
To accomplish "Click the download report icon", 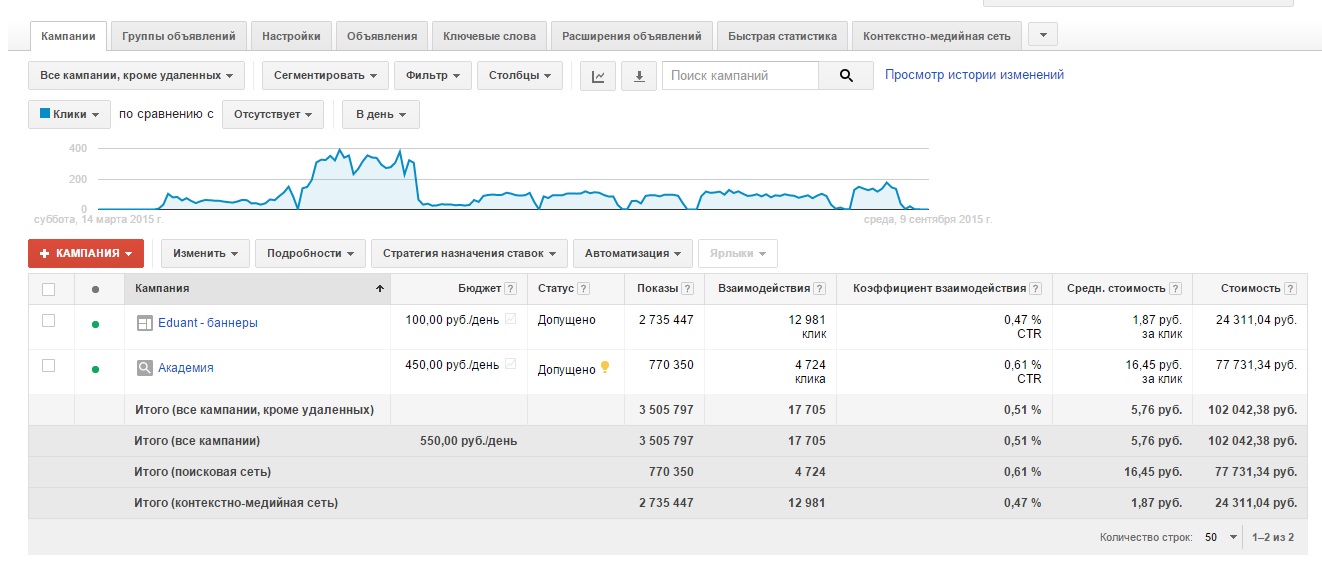I will click(x=639, y=76).
